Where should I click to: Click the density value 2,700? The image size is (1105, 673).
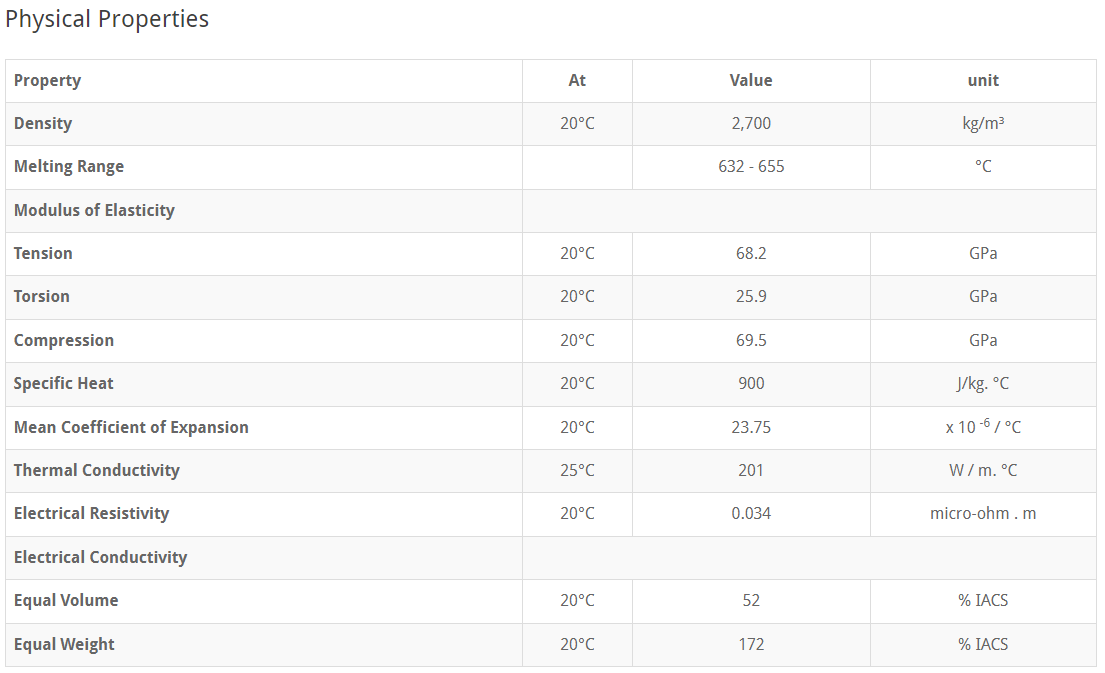[751, 123]
